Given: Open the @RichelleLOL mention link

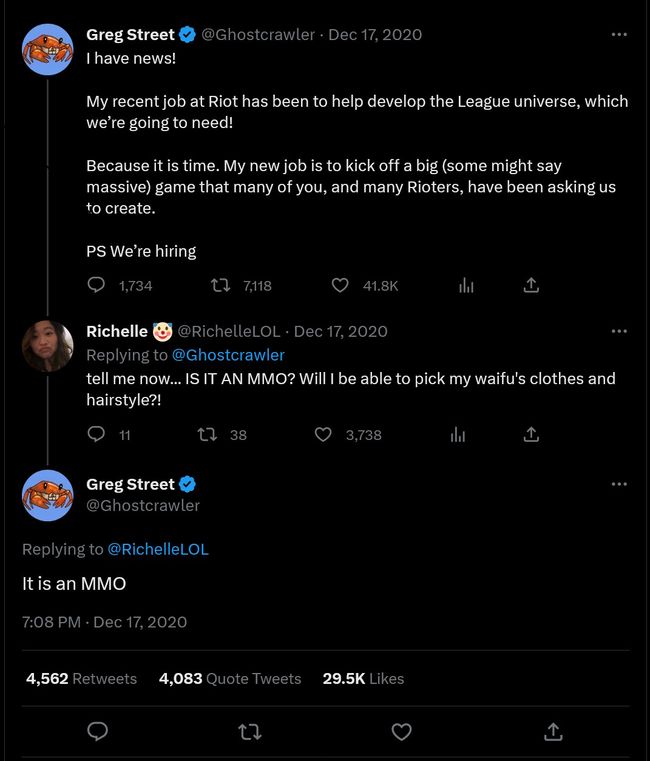Looking at the screenshot, I should point(157,549).
